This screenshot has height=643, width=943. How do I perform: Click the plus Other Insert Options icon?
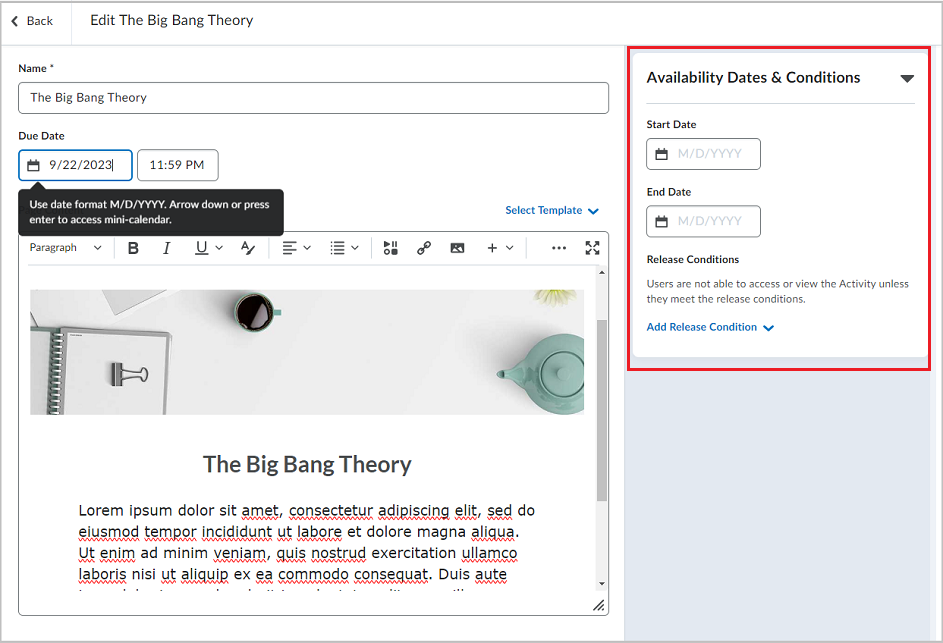pos(492,248)
